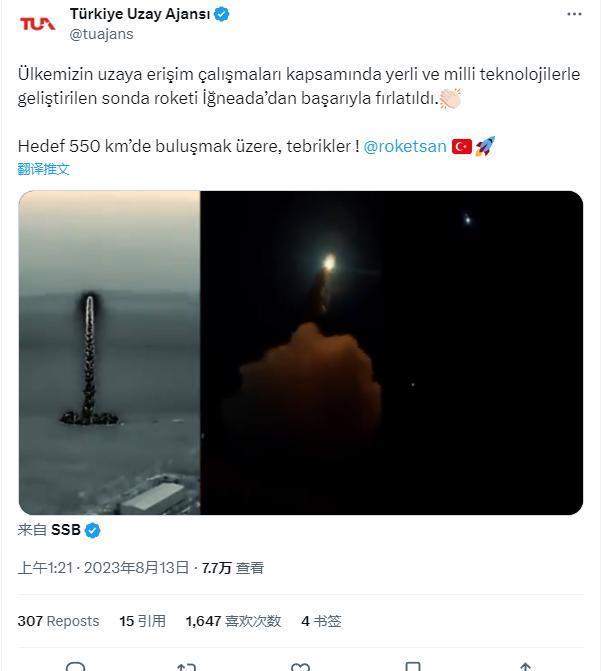Play the rocket launch video
This screenshot has width=601, height=671.
300,353
